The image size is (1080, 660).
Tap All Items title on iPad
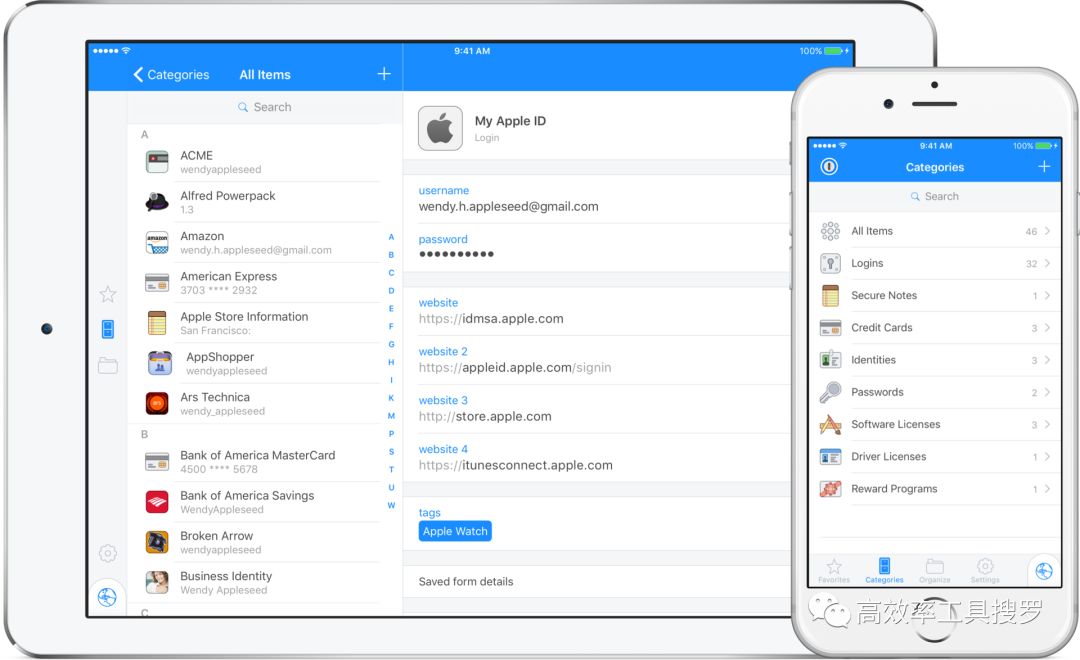pos(265,74)
